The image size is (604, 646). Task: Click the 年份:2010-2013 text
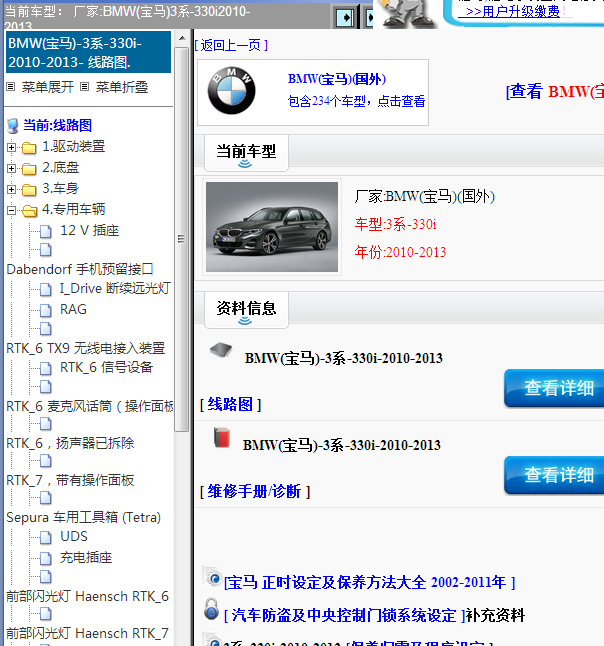400,252
